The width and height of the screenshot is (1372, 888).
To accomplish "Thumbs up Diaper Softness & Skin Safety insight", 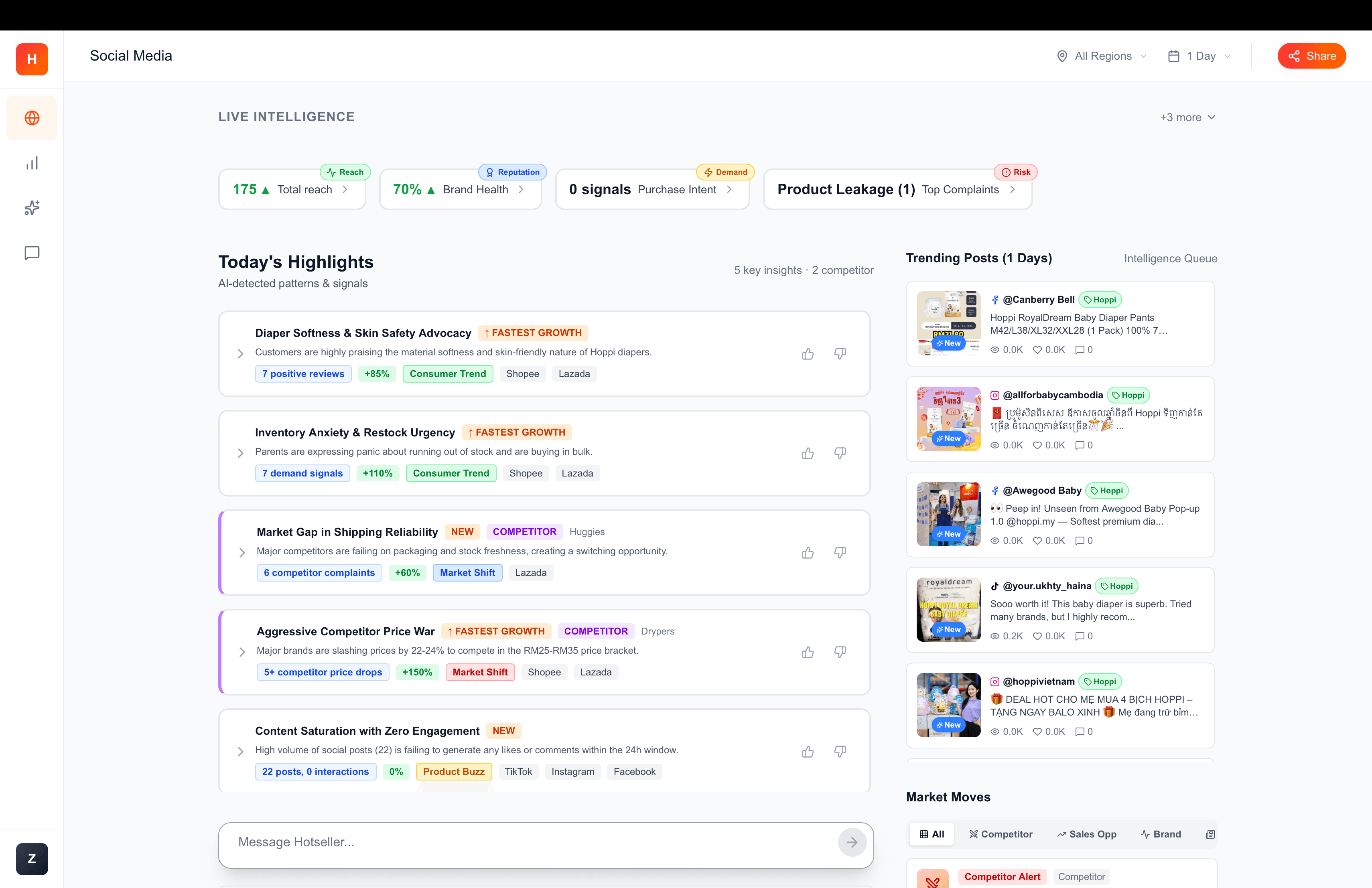I will pos(808,354).
